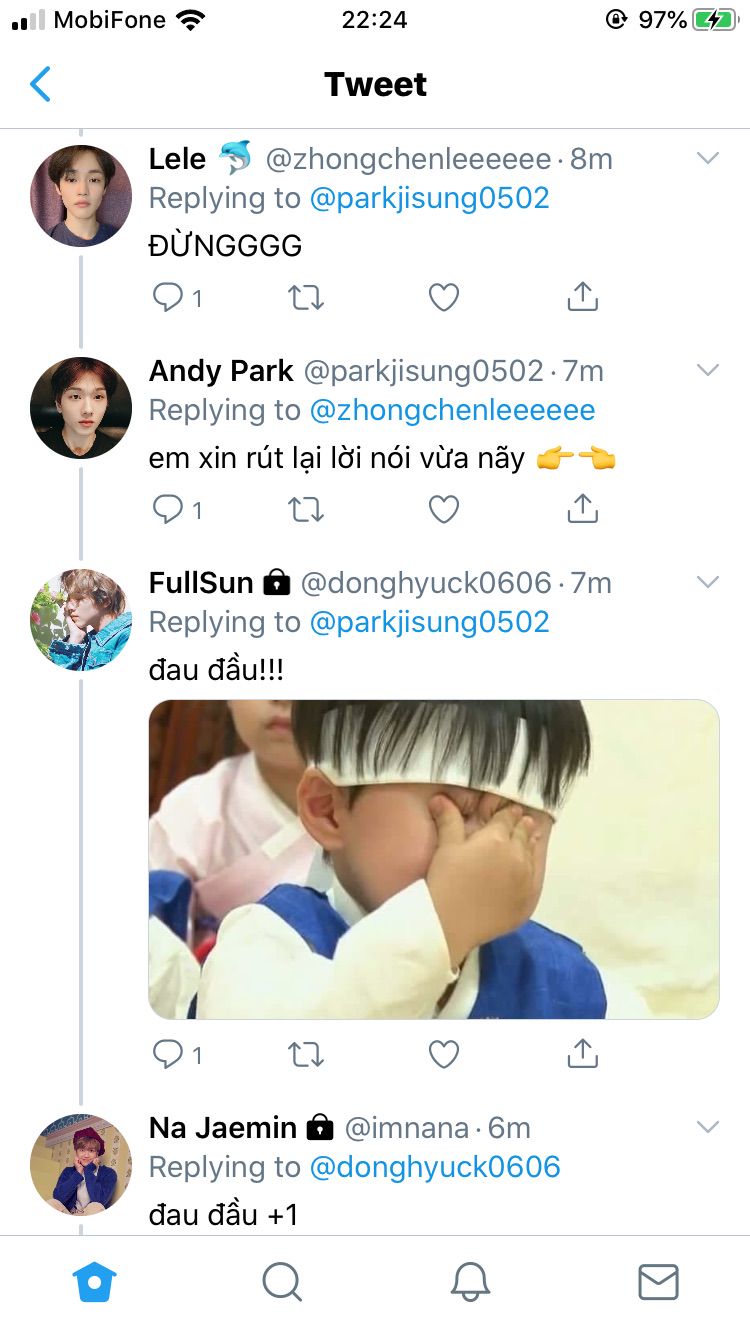Switch to the Search tab
This screenshot has height=1334, width=750.
(x=281, y=1281)
